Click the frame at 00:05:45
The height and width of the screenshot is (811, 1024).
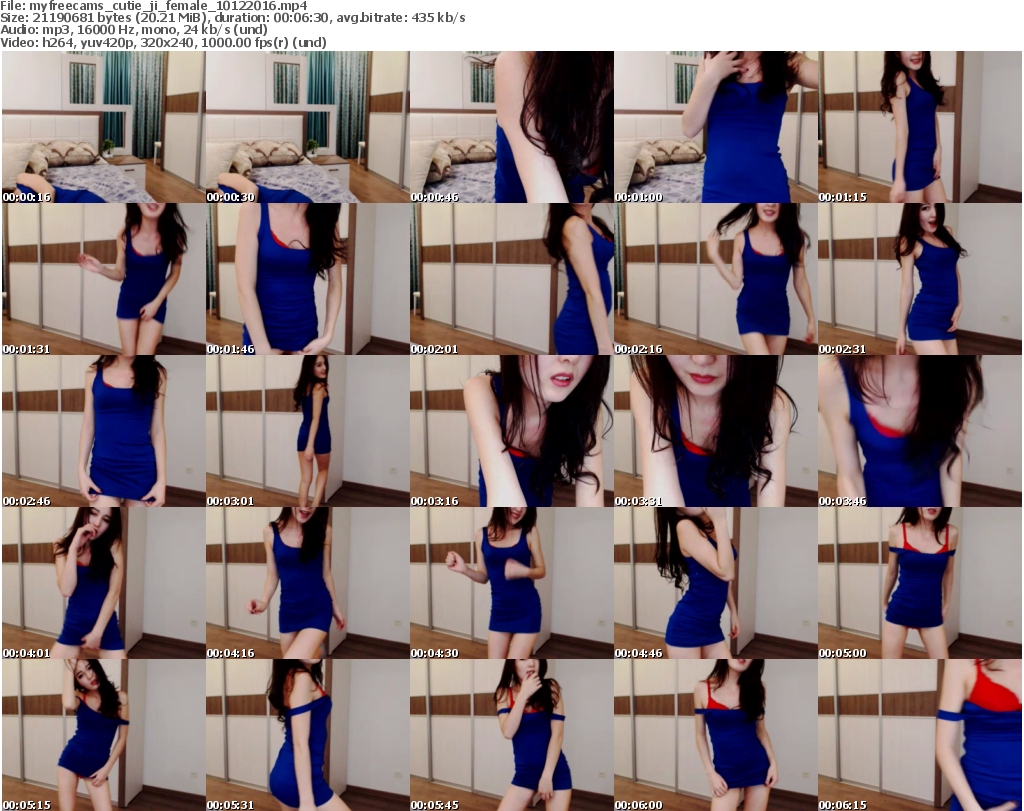[x=511, y=735]
